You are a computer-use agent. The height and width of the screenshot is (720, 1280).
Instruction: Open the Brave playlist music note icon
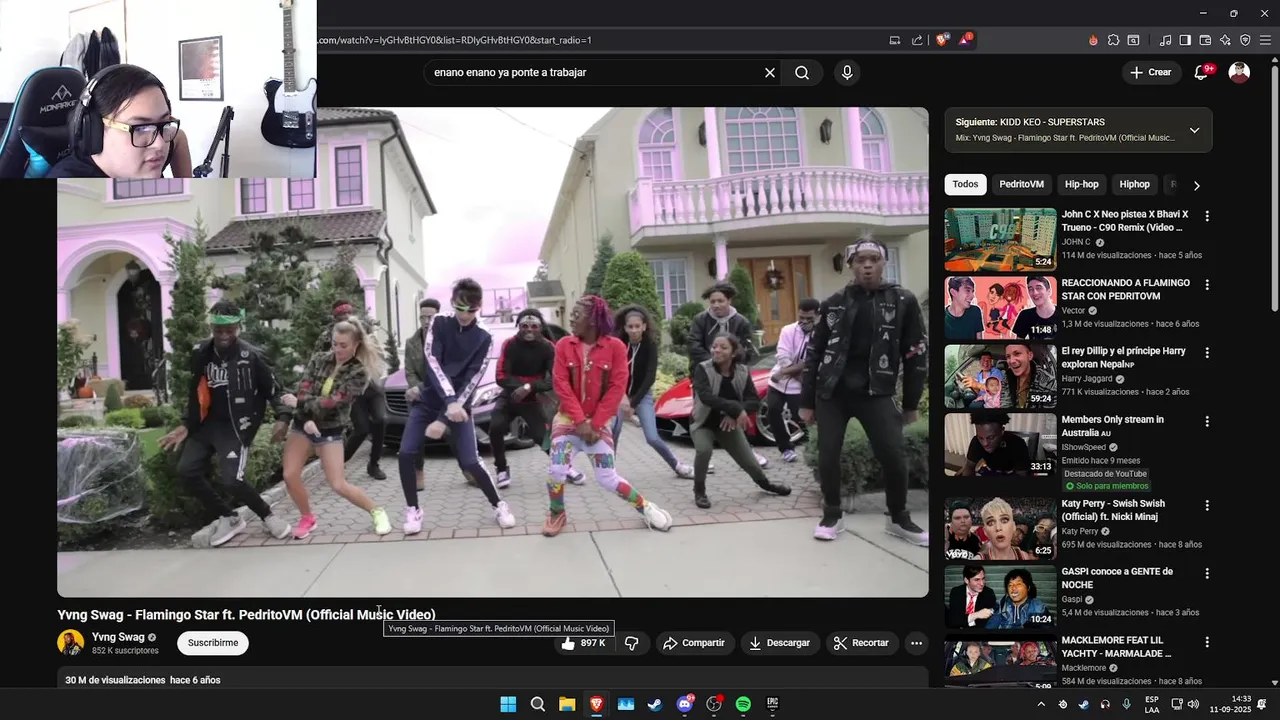pos(1165,40)
